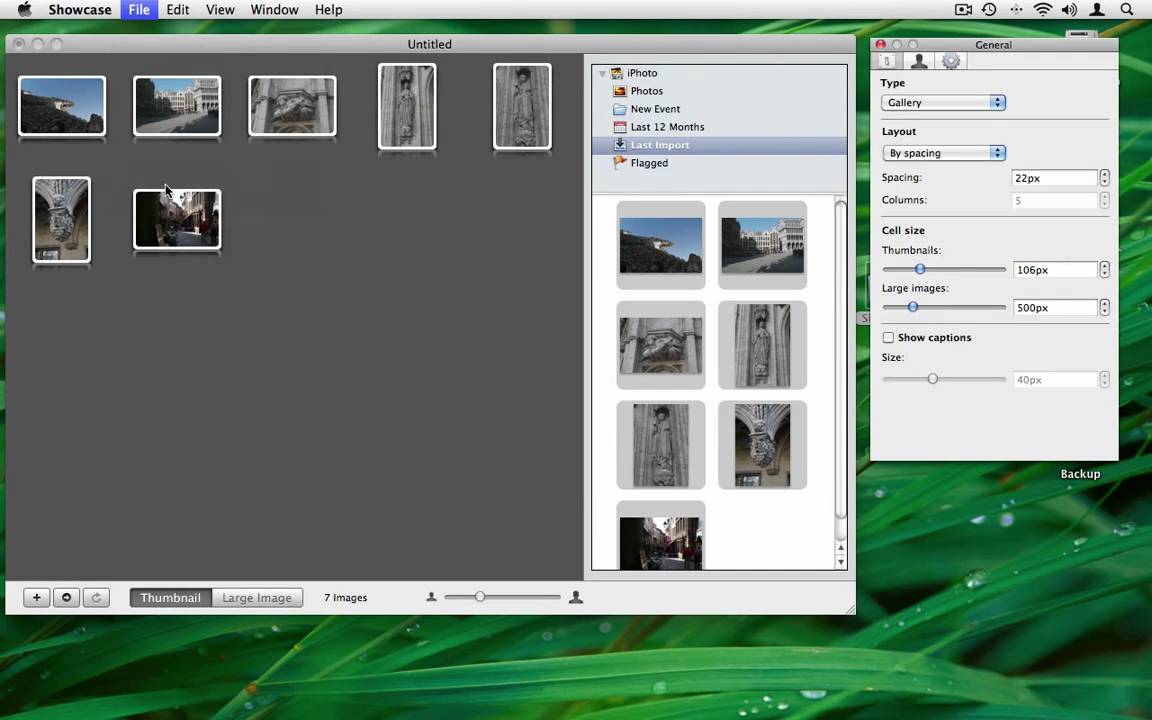Click the caption Size stepper
This screenshot has width=1152, height=720.
coord(1104,379)
